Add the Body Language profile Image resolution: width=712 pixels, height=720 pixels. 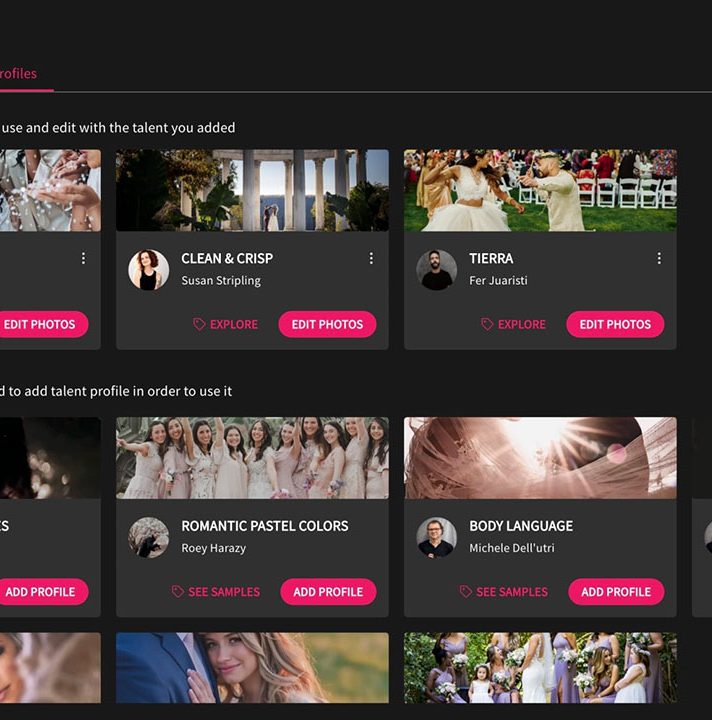(x=616, y=591)
